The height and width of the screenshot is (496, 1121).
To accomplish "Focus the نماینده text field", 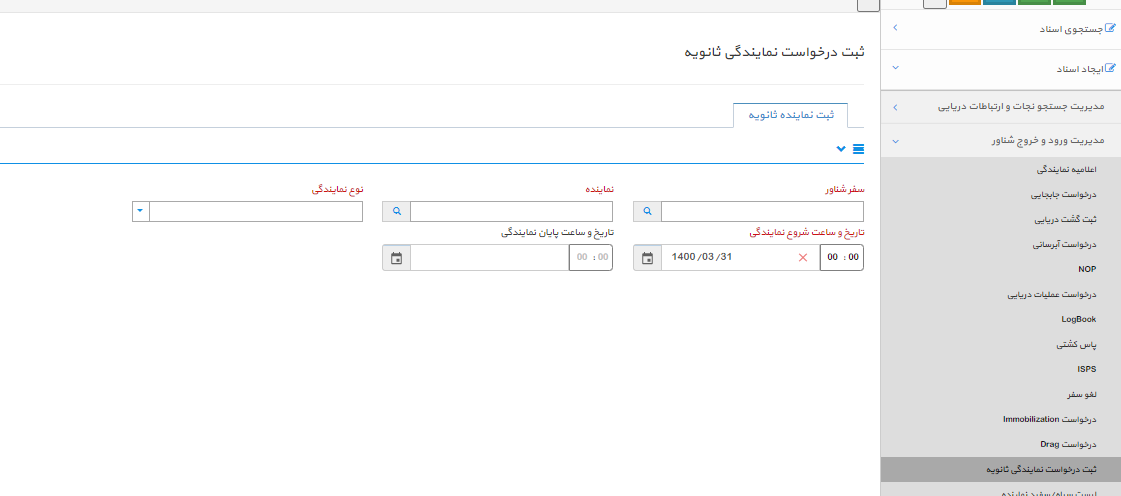I will tap(511, 212).
